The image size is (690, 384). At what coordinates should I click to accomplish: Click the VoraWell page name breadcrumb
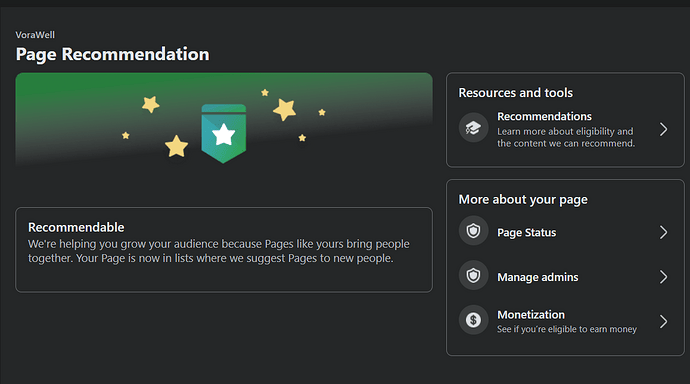[x=35, y=35]
